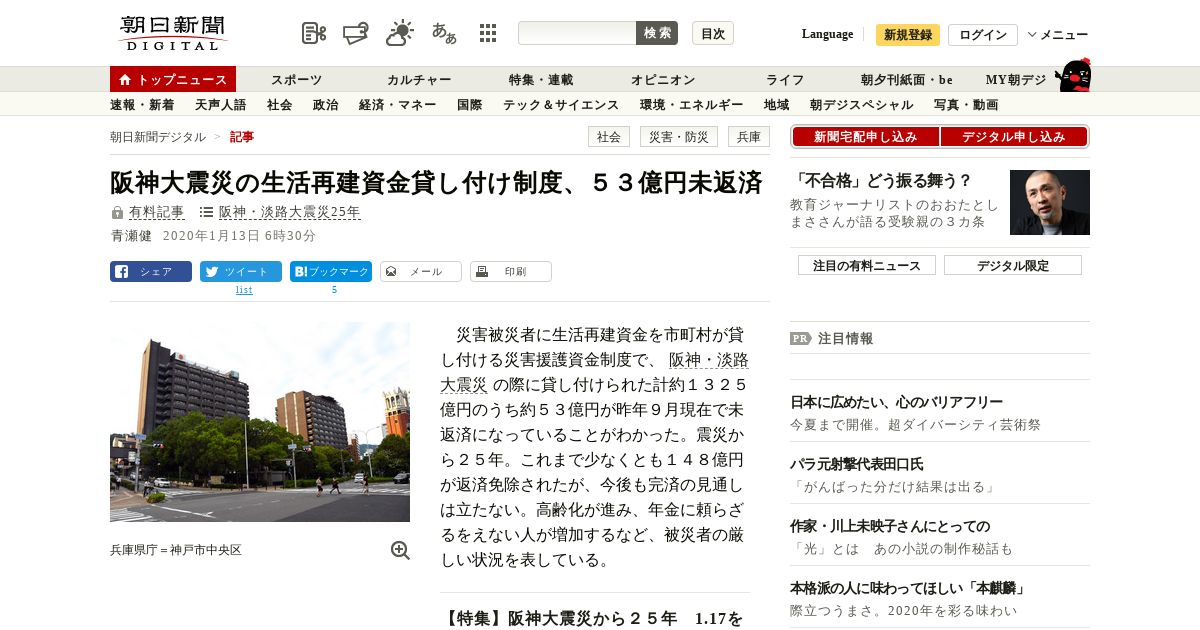Viewport: 1200px width, 630px height.
Task: Click the Twitter list count link
Action: (244, 290)
